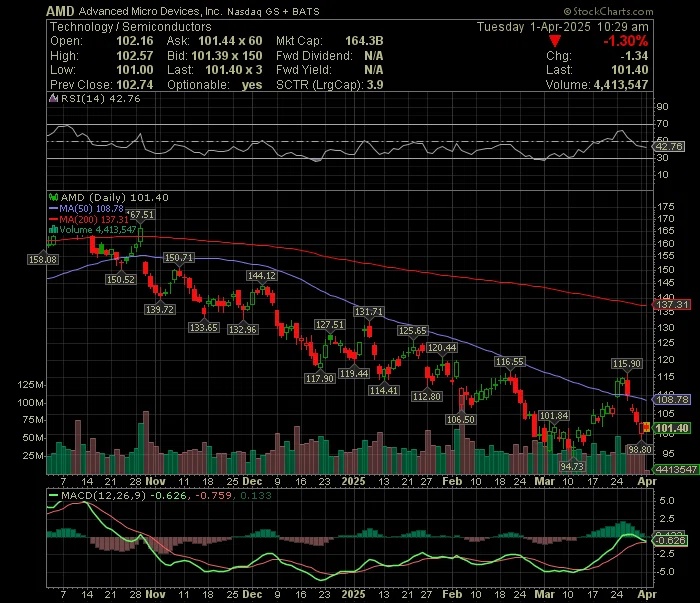Click the 117.90 low annotation label

coord(320,378)
